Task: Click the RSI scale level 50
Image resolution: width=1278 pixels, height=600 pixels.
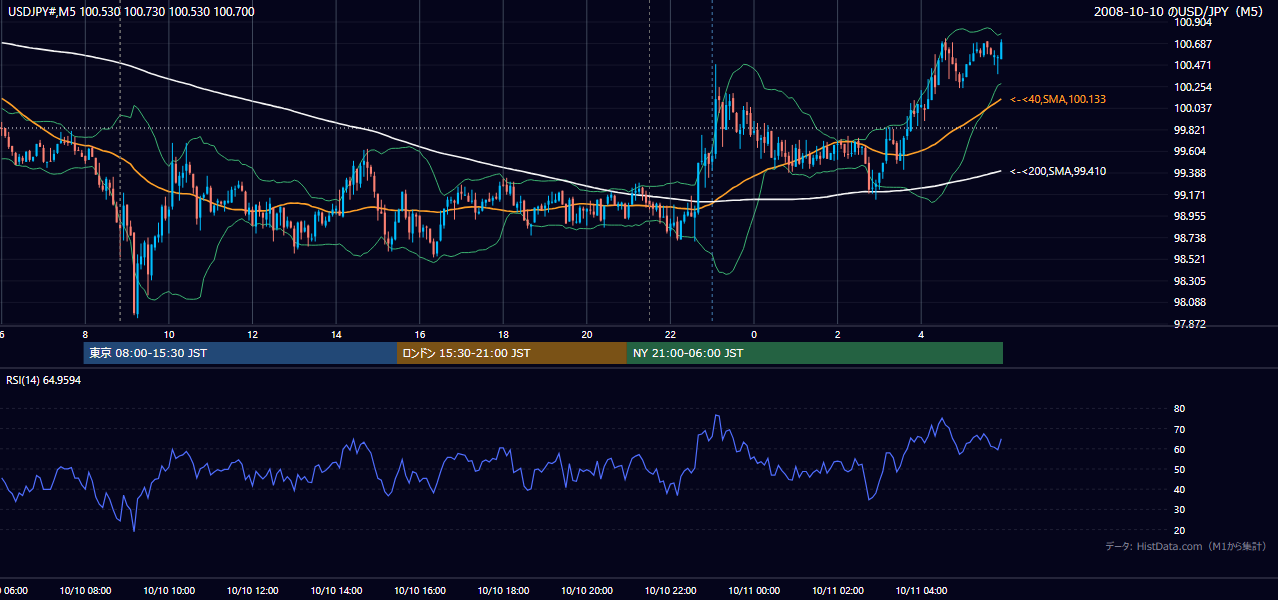Action: point(1179,469)
